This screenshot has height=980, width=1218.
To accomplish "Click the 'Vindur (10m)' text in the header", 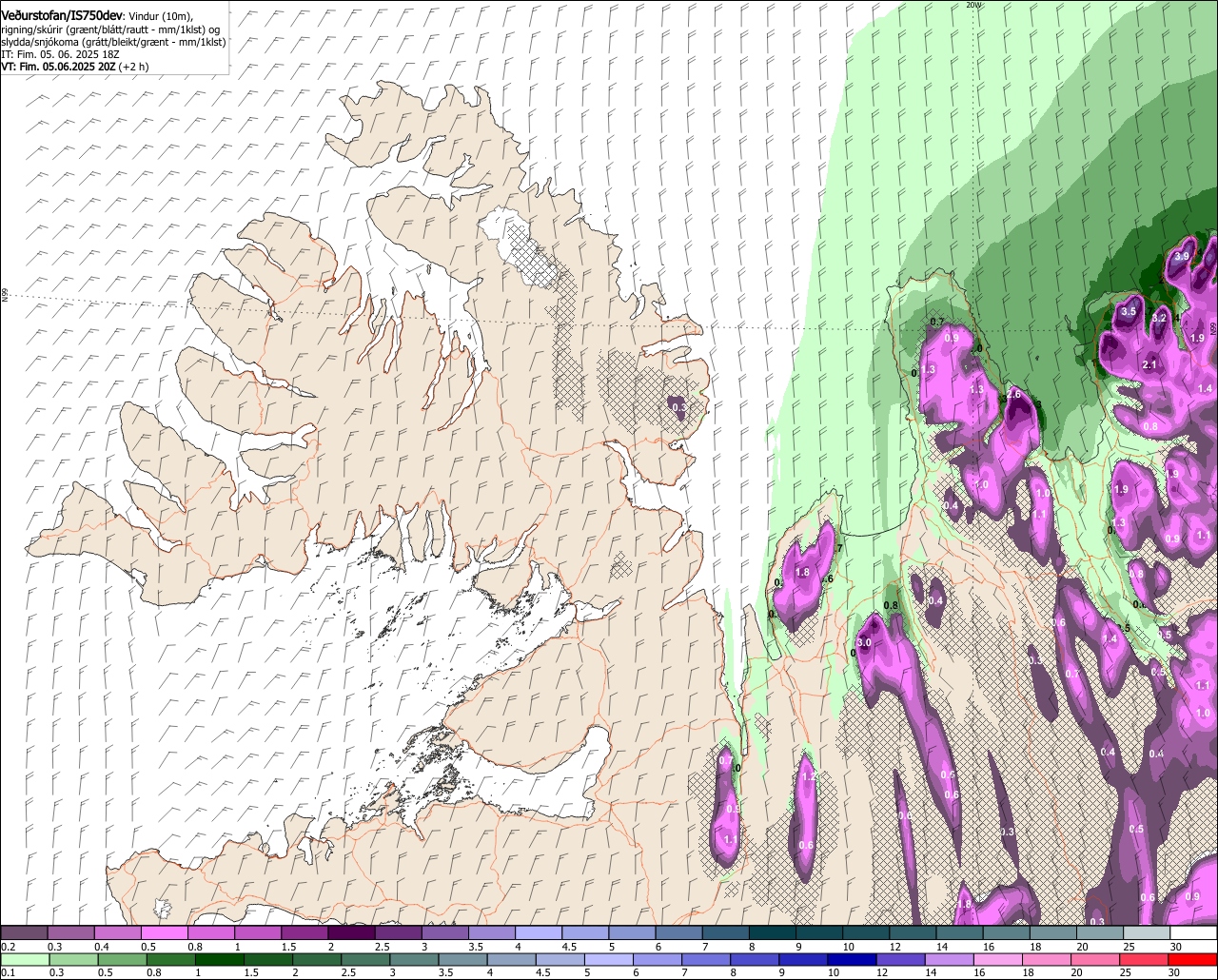I will (x=161, y=16).
